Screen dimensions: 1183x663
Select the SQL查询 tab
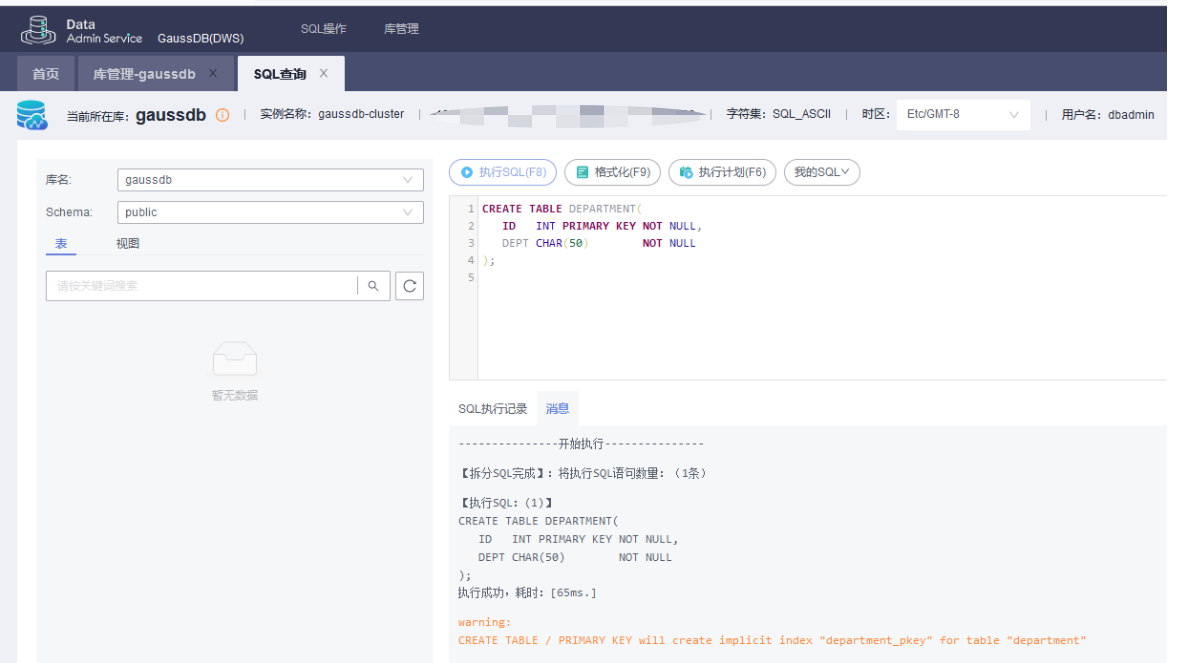[280, 74]
